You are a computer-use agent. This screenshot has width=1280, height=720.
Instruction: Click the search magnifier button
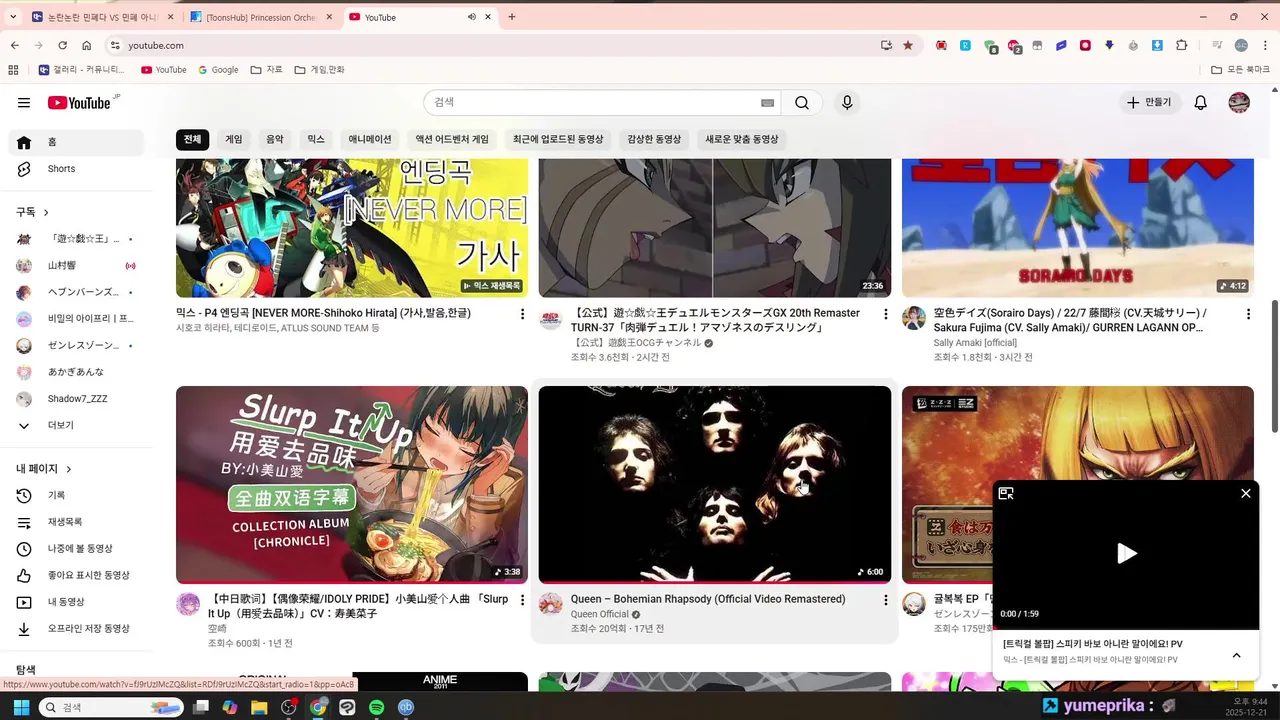(x=802, y=102)
